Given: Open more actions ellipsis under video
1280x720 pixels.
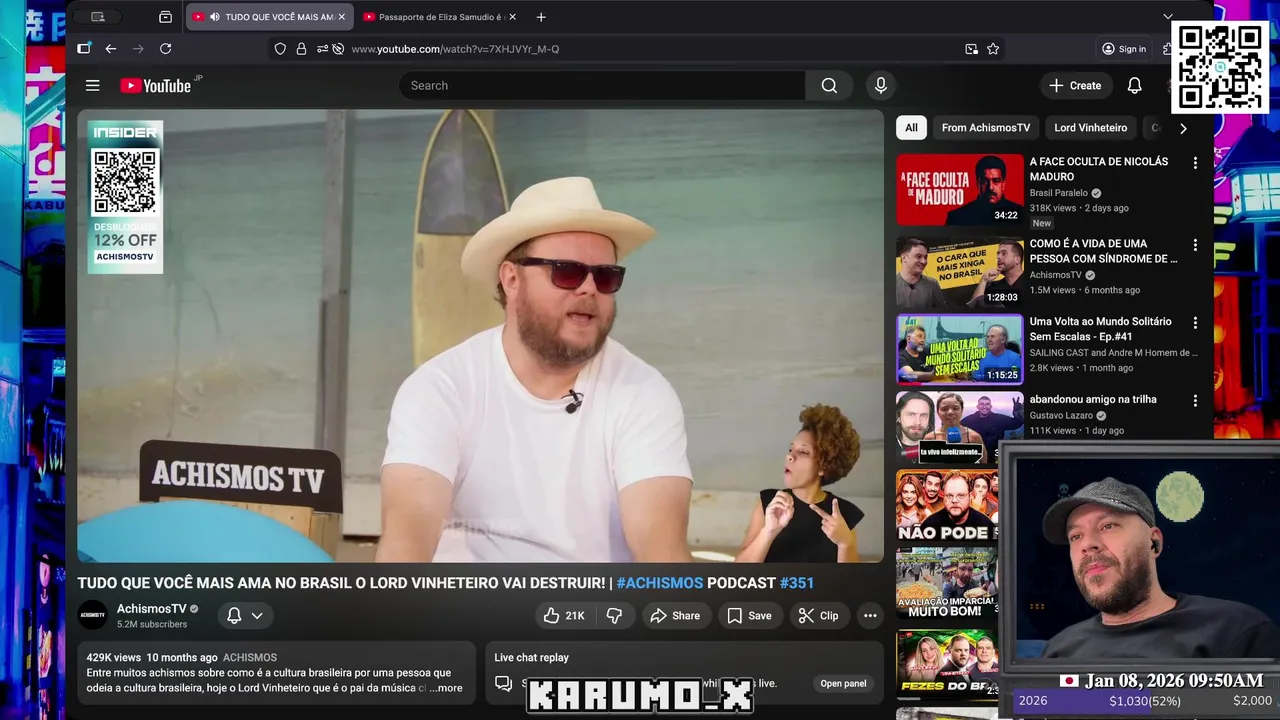Looking at the screenshot, I should point(870,616).
